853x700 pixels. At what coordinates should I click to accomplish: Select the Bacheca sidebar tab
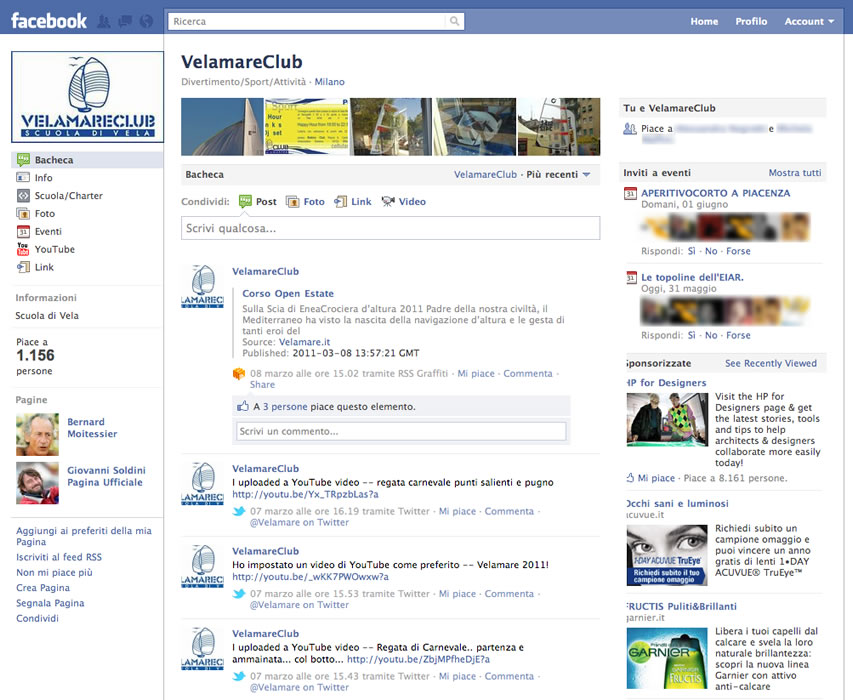(87, 160)
